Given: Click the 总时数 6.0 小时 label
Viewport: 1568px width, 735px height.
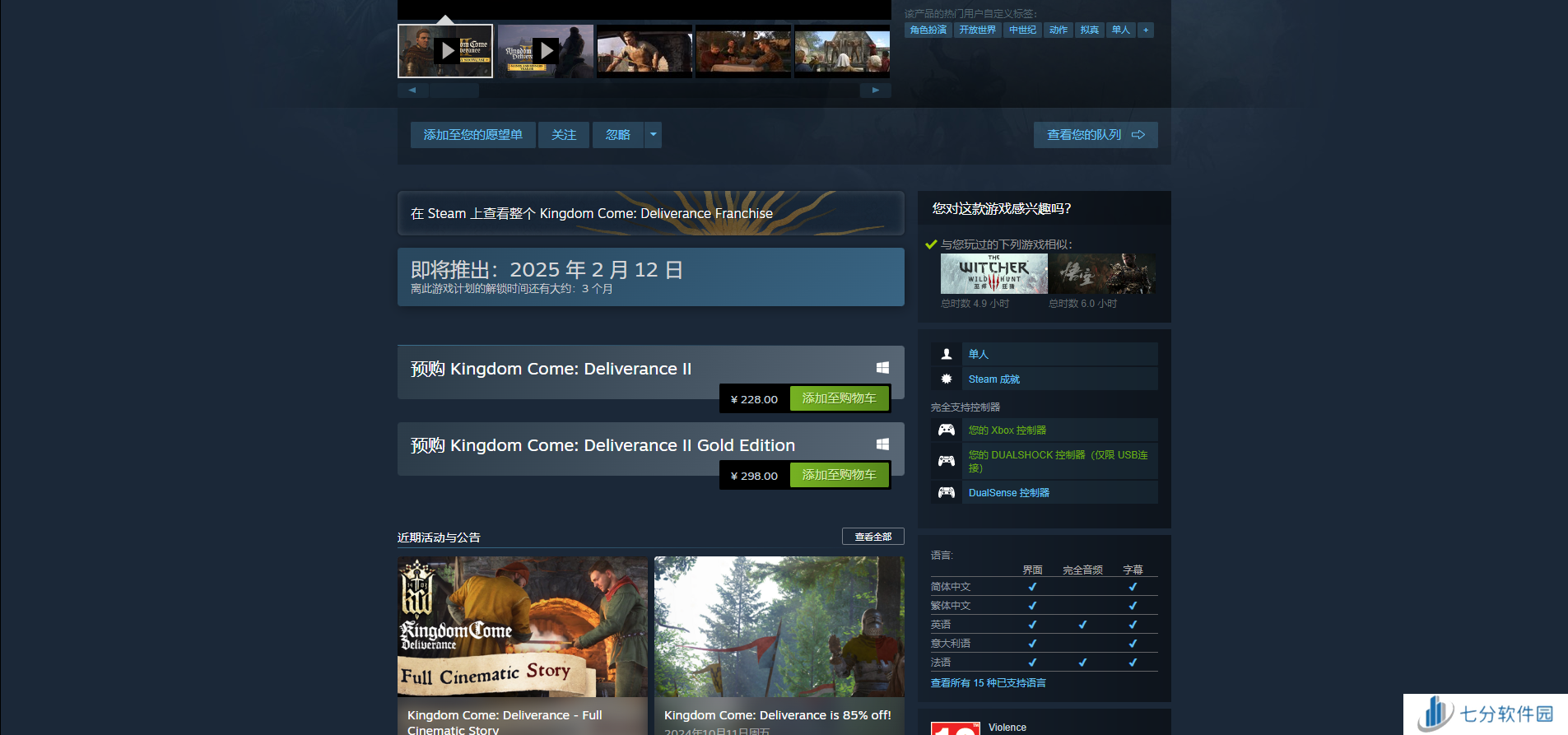Looking at the screenshot, I should click(x=1082, y=304).
